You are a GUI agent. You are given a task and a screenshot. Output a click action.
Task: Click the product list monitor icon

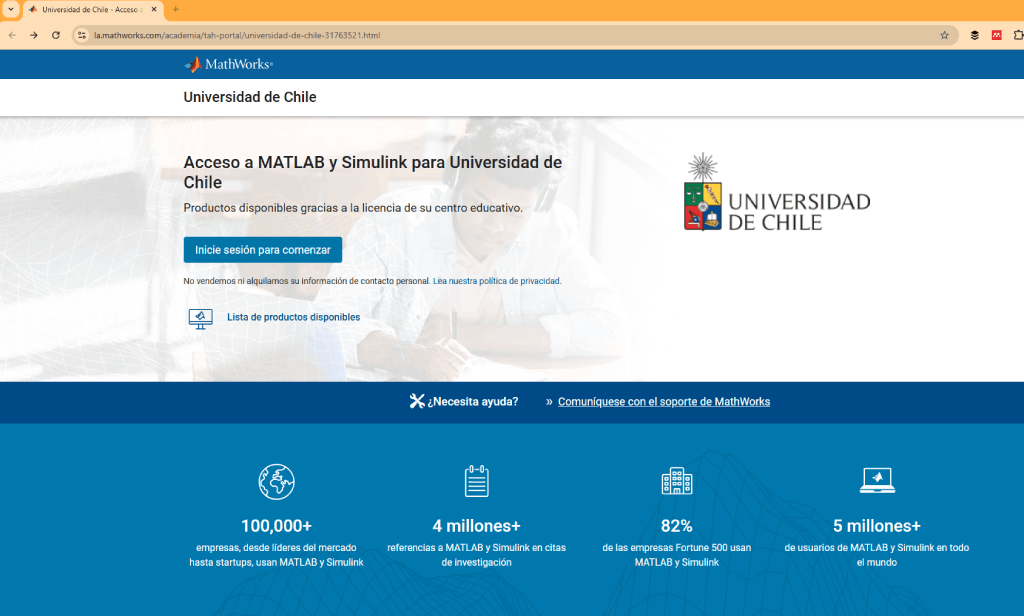pos(200,318)
